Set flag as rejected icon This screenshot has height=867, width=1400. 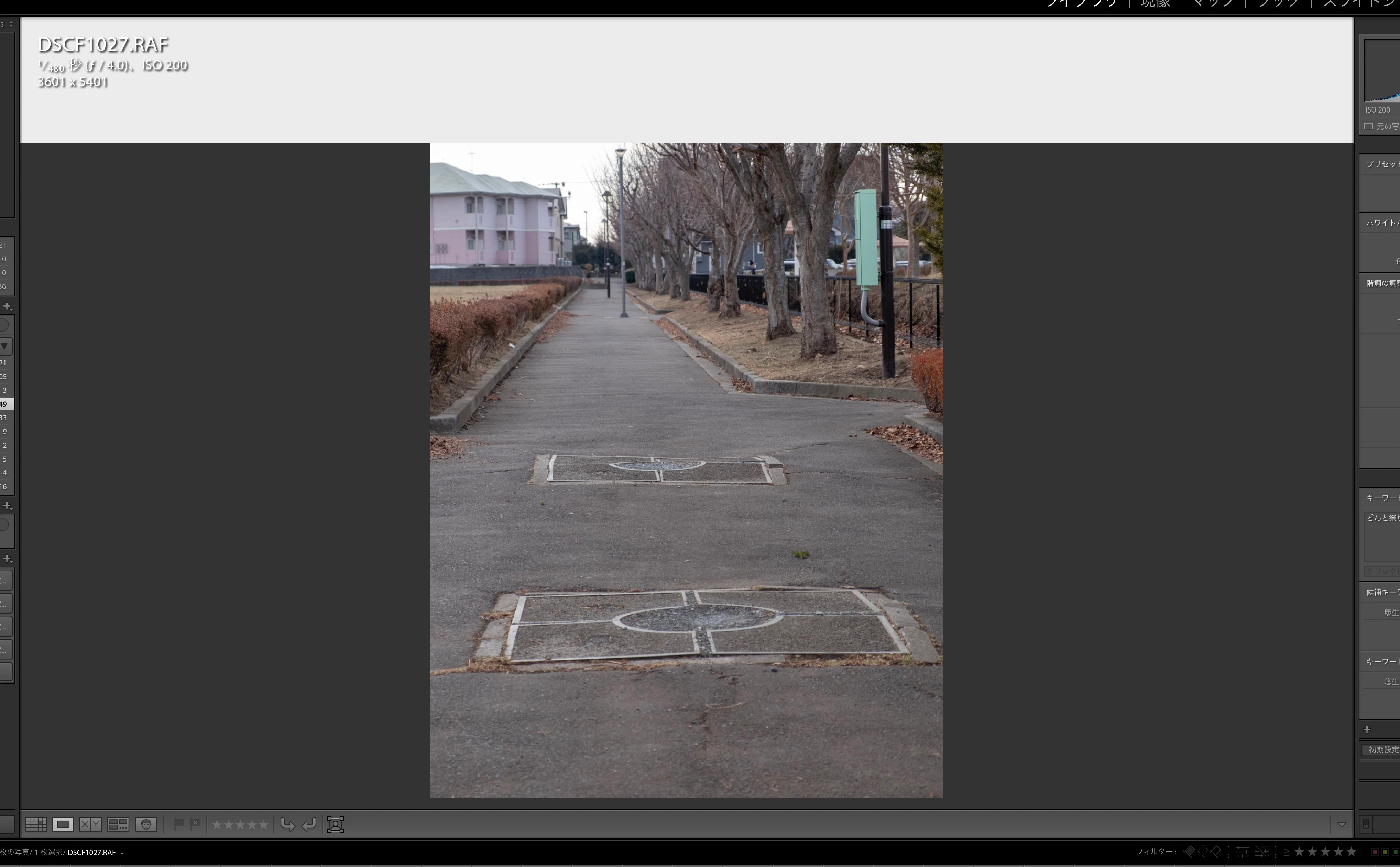[195, 824]
